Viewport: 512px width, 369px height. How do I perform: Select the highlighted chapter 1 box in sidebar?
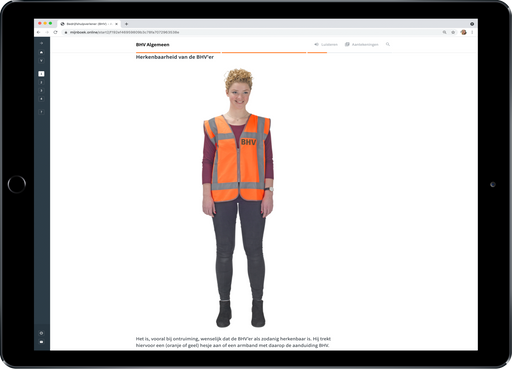[41, 74]
